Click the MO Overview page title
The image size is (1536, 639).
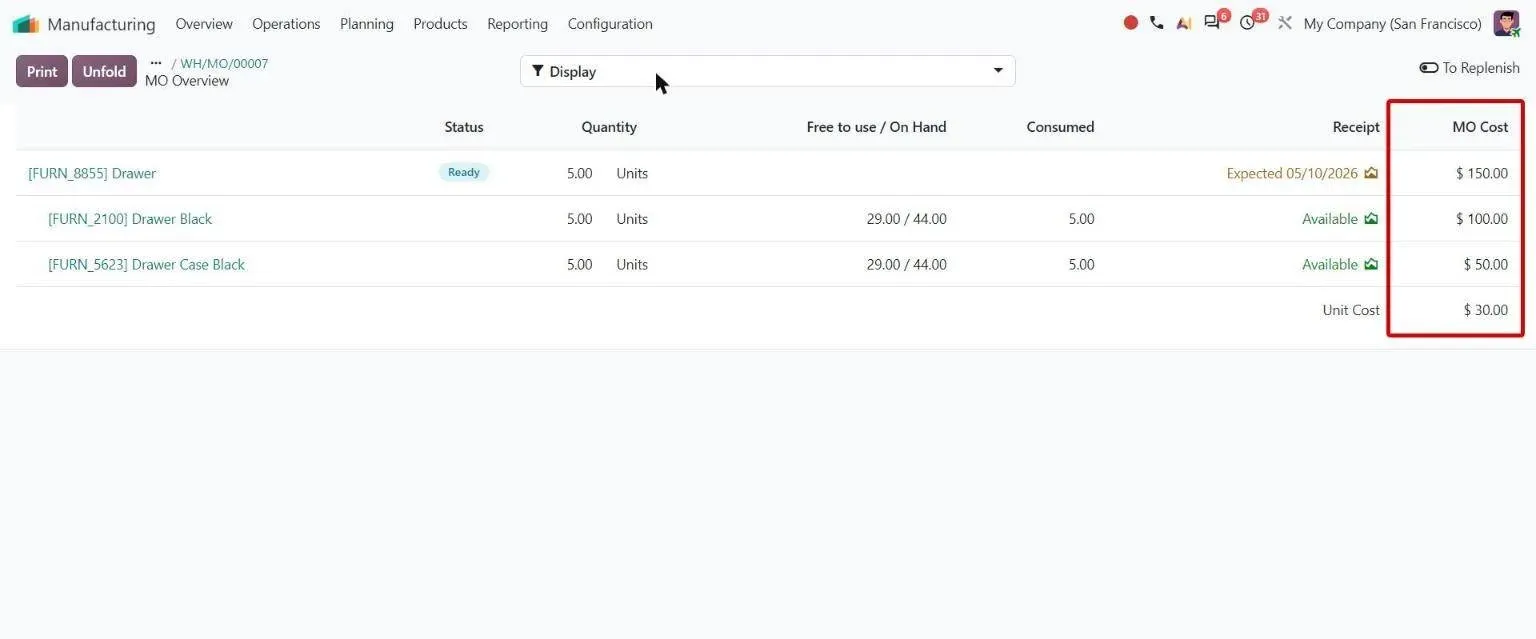(187, 81)
